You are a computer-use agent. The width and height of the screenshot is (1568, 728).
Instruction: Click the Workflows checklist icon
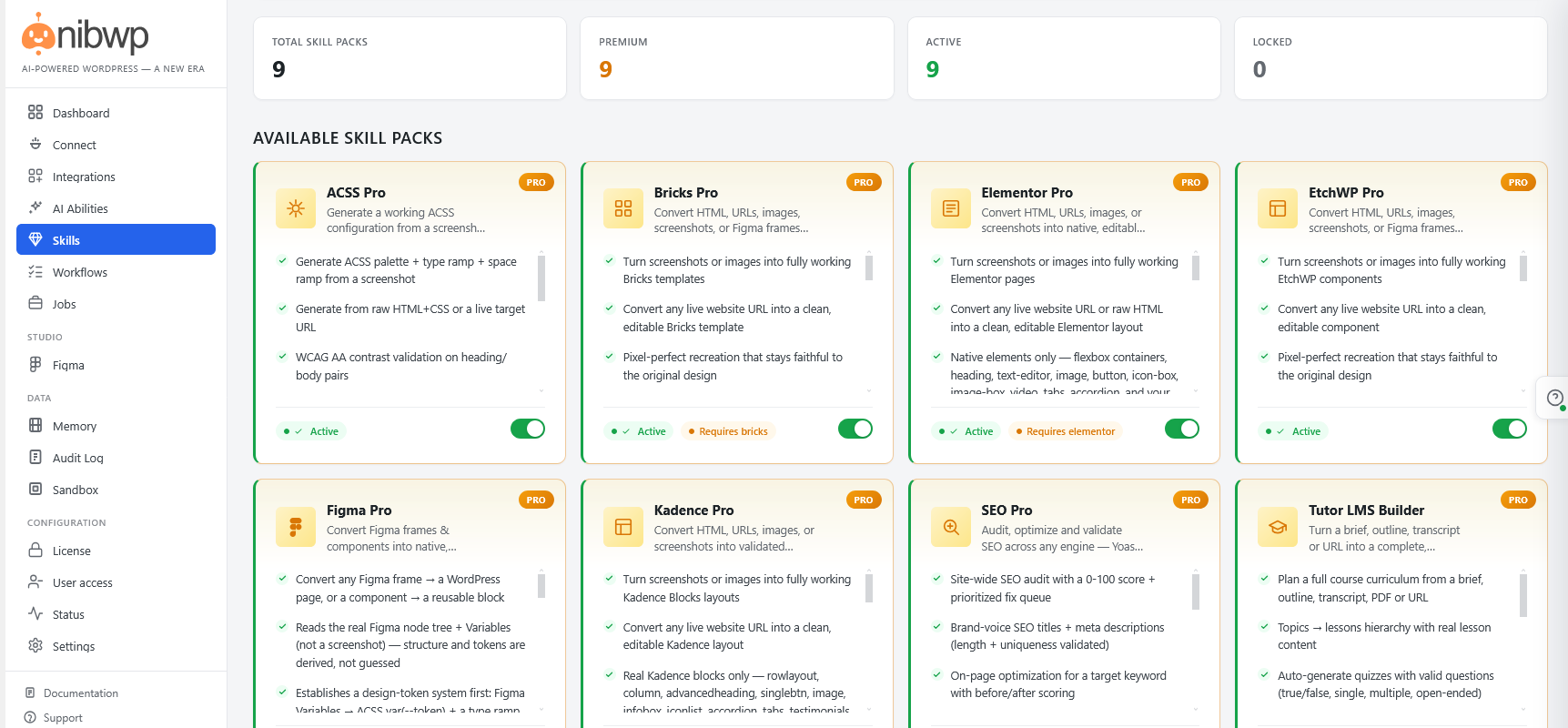pyautogui.click(x=35, y=271)
